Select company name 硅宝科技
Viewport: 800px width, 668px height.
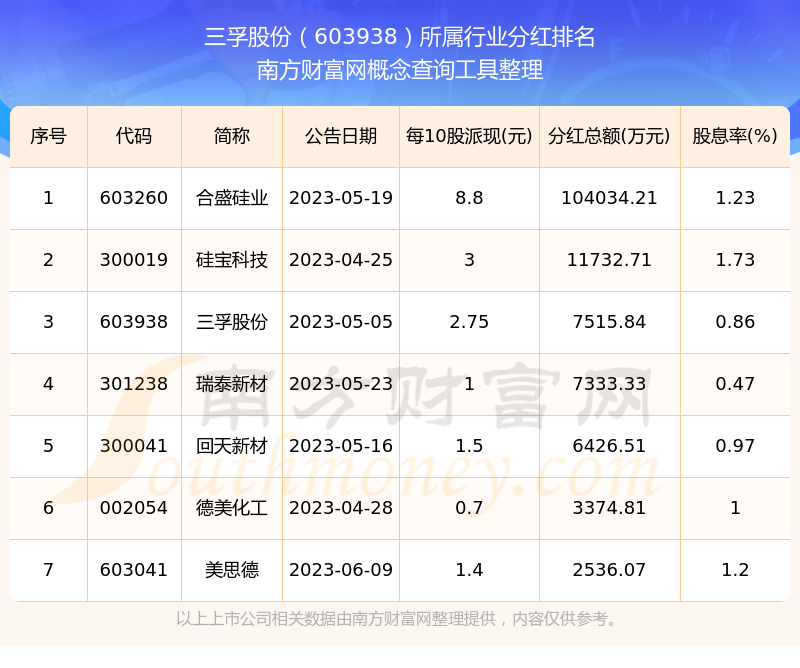pyautogui.click(x=232, y=260)
